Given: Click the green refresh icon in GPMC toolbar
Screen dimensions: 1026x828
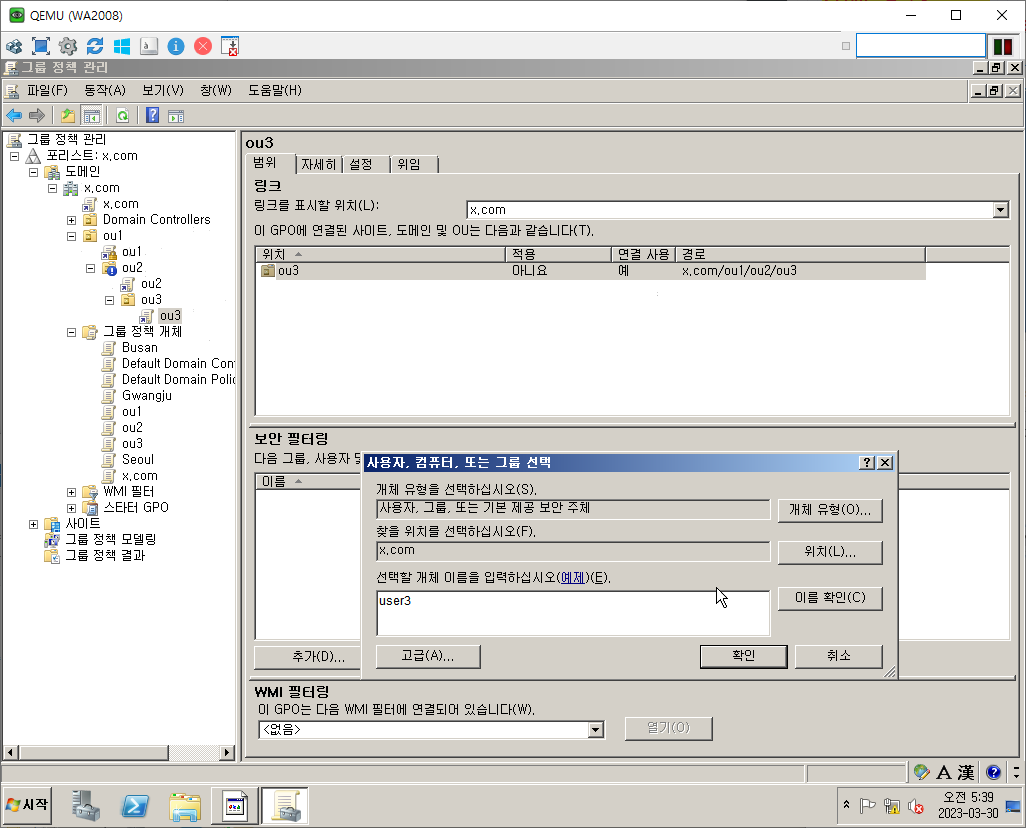Looking at the screenshot, I should tap(122, 116).
